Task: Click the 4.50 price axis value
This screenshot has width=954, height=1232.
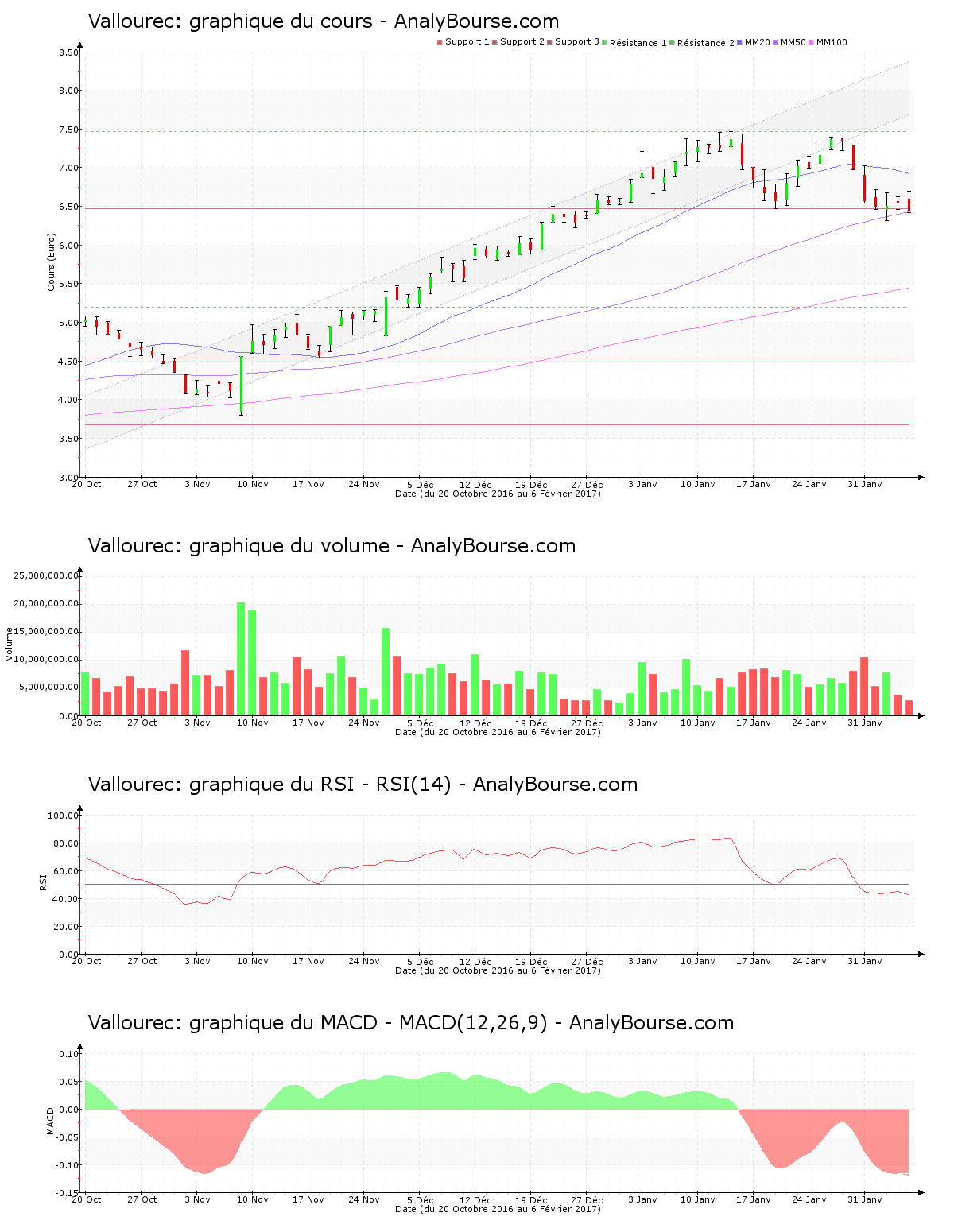Action: (x=68, y=362)
